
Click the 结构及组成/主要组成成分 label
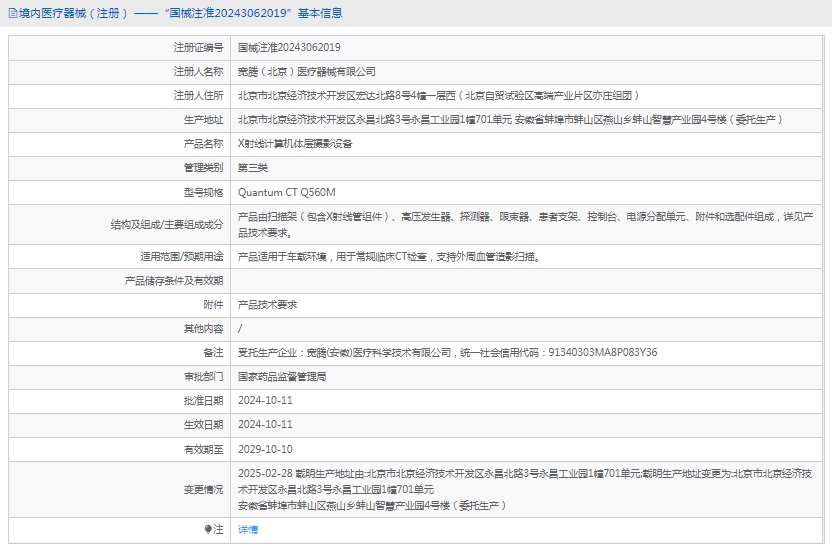[x=166, y=225]
